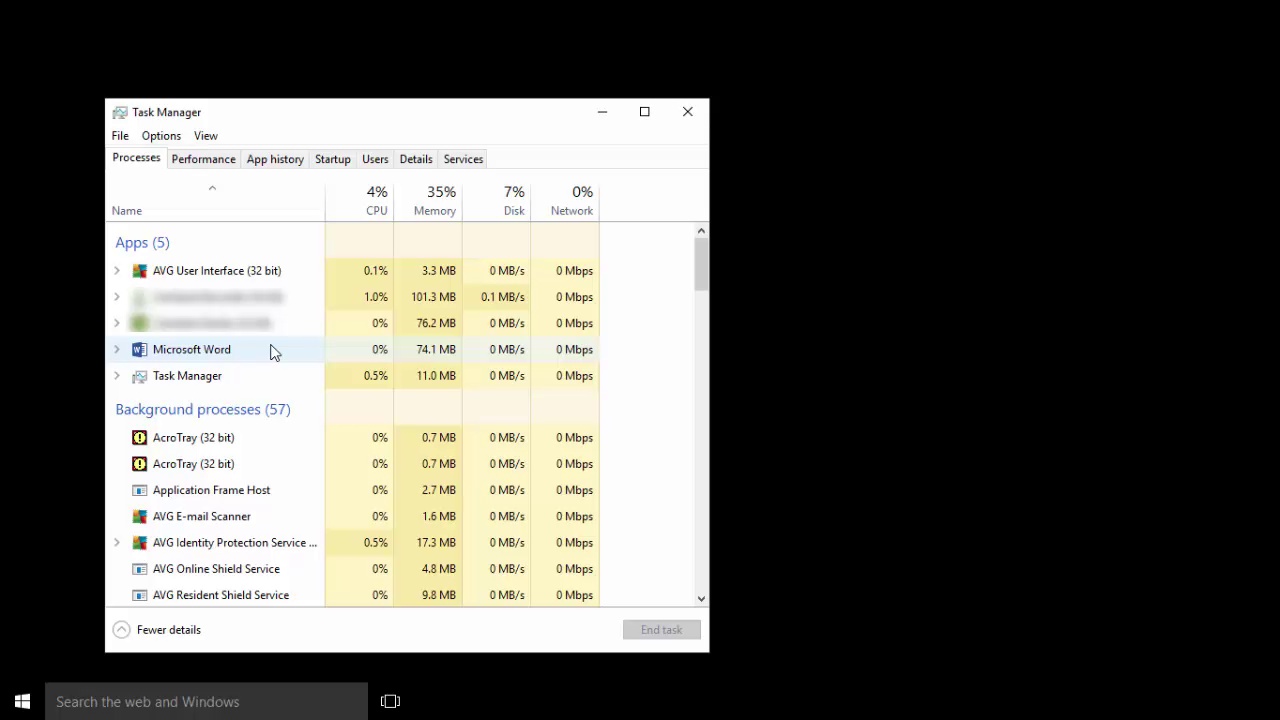Expand the Microsoft Word entry
This screenshot has width=1280, height=720.
click(x=117, y=350)
